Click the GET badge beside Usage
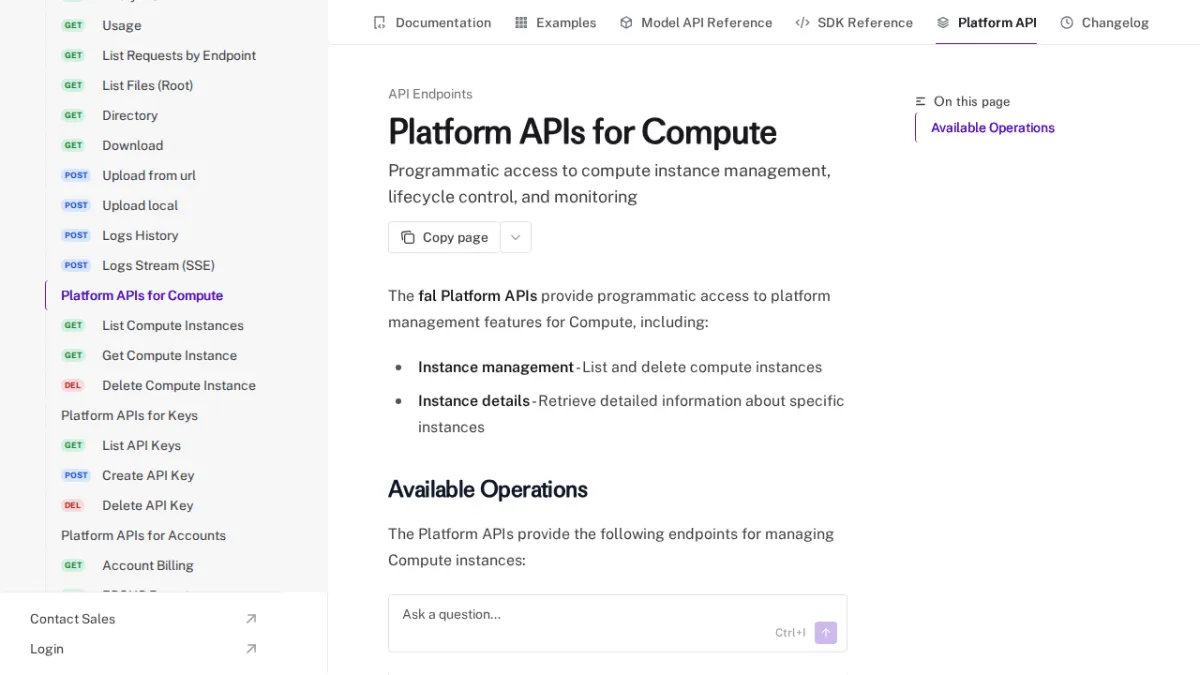Image resolution: width=1200 pixels, height=675 pixels. (74, 25)
